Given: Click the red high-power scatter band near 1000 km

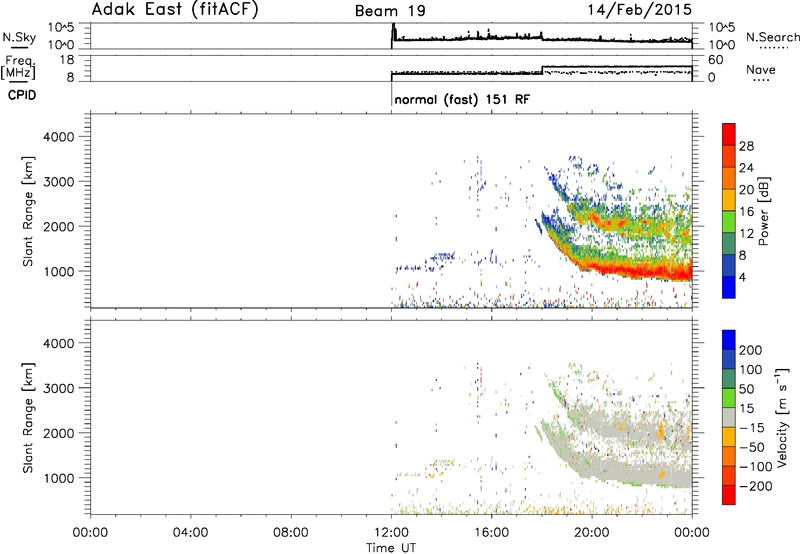Looking at the screenshot, I should pos(638,270).
